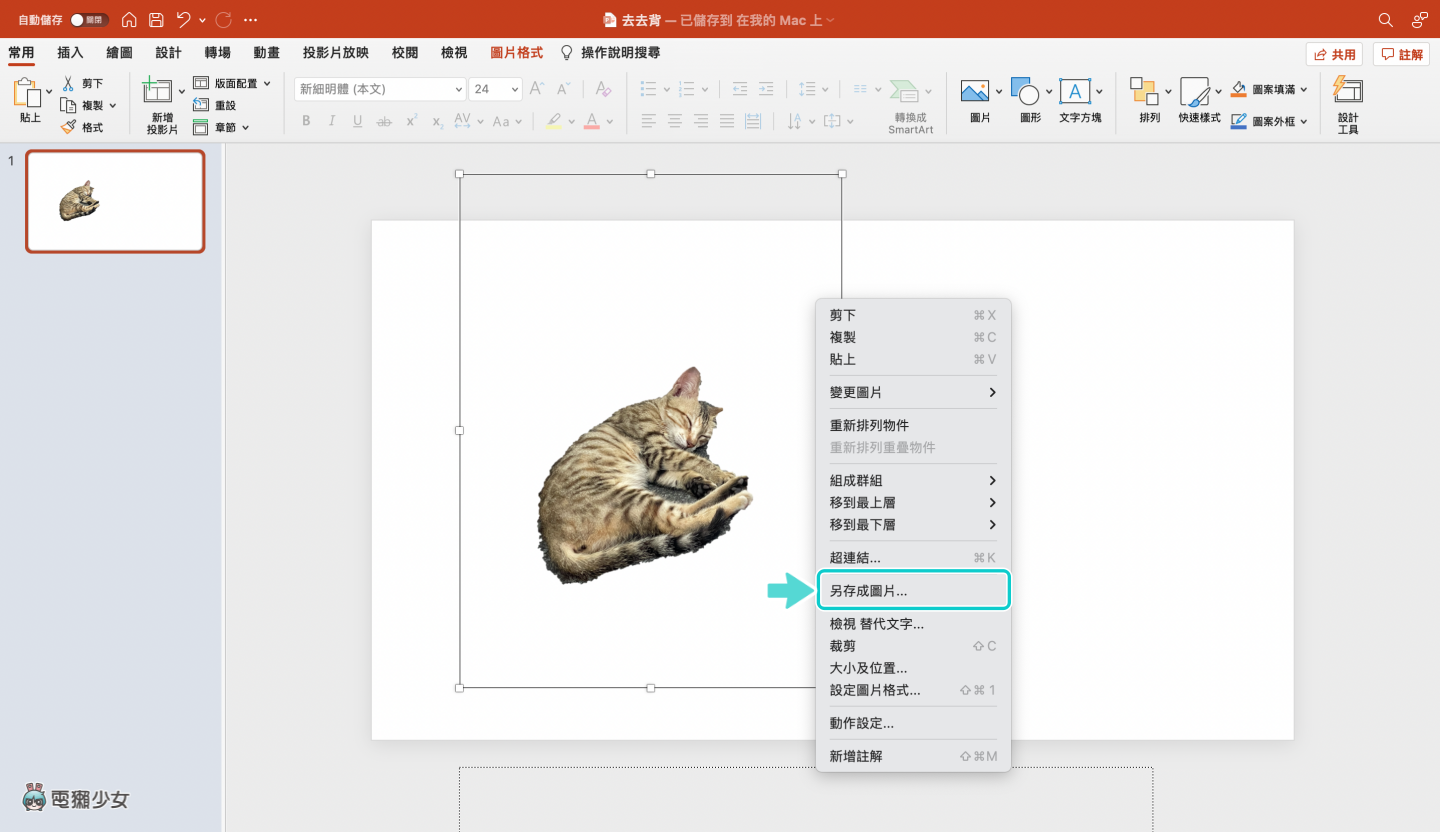Click the Shapes (圖形) icon
This screenshot has width=1440, height=832.
pos(1025,92)
